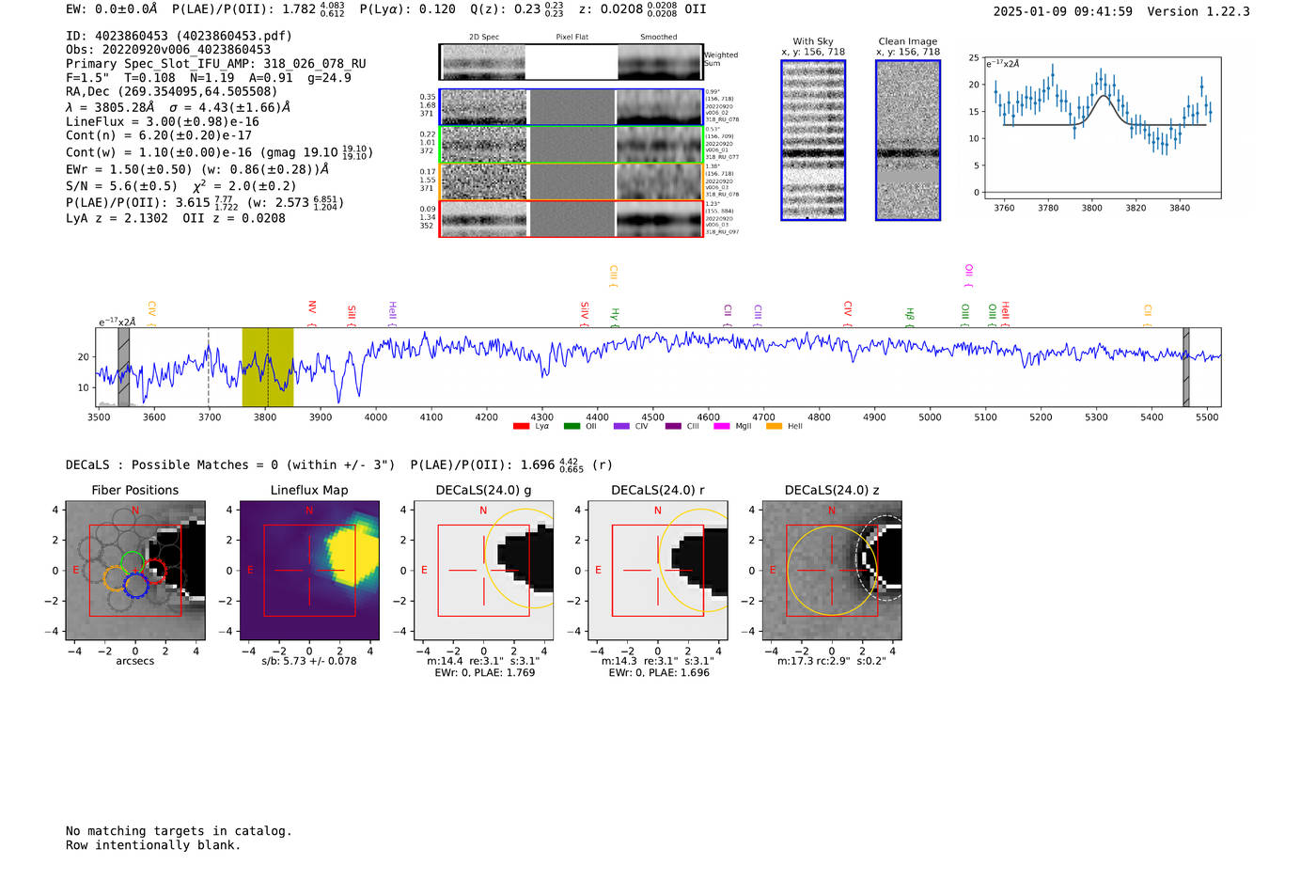
Task: Open the With Sky image
Action: (813, 140)
